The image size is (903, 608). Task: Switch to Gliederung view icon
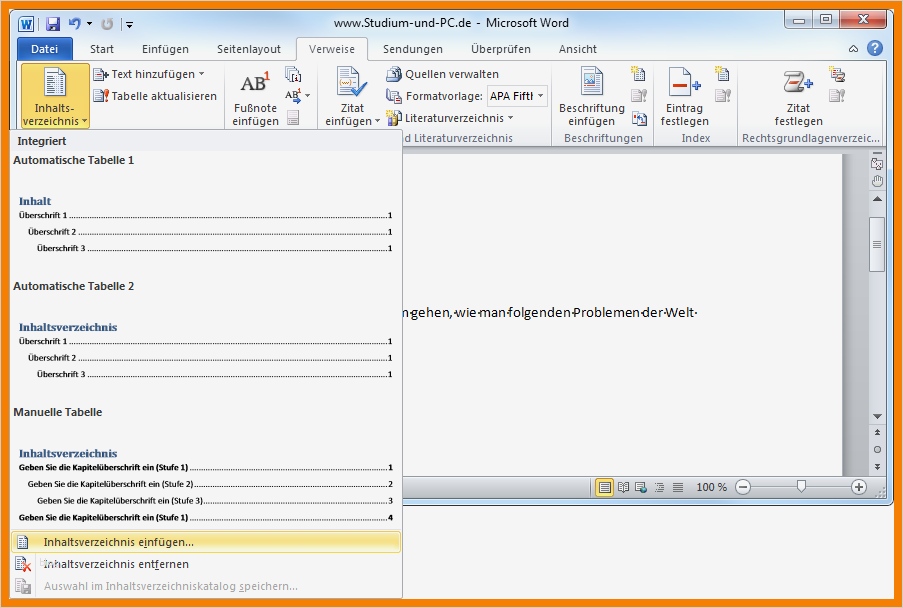(659, 488)
